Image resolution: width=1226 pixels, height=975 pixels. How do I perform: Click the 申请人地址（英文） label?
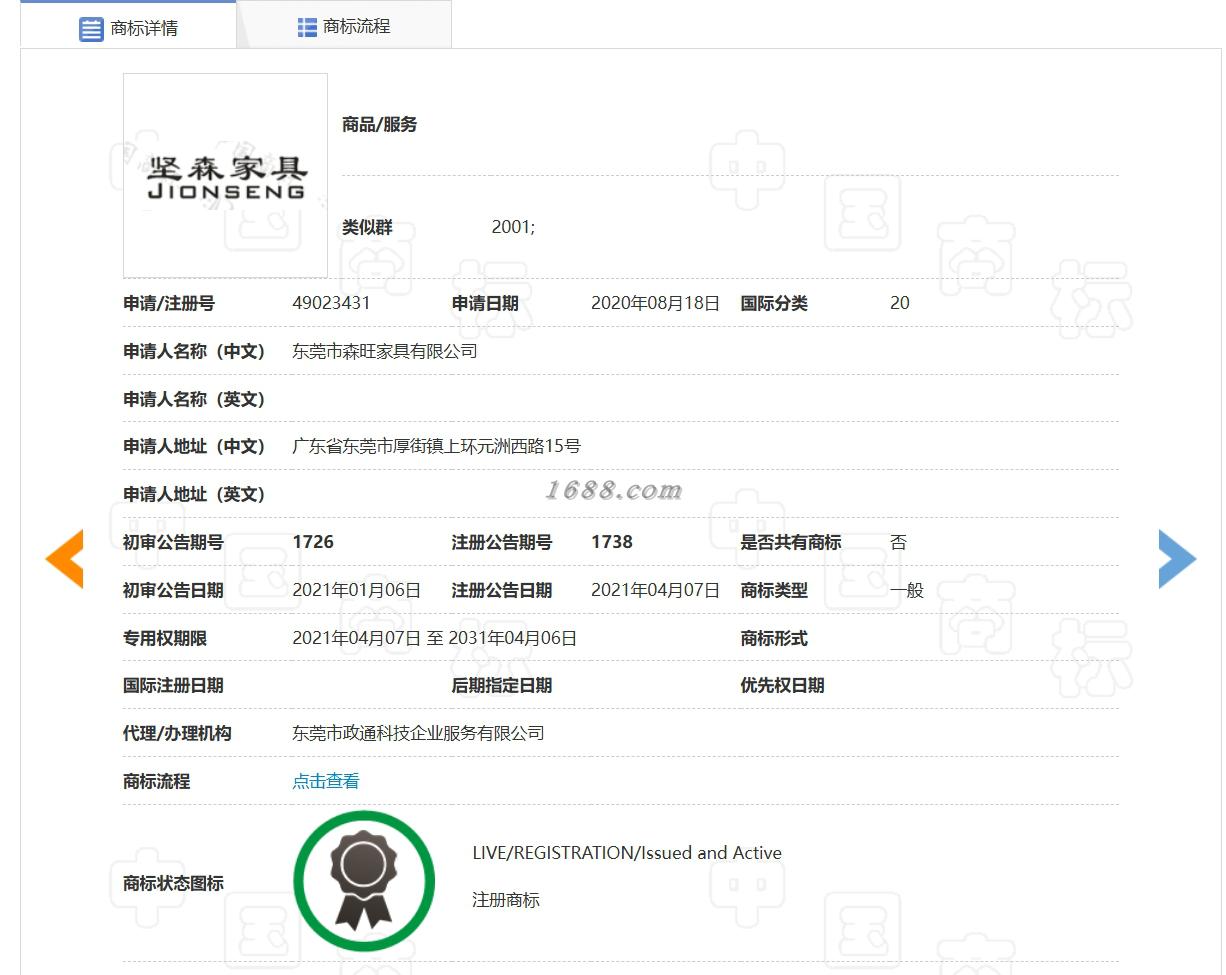point(194,494)
